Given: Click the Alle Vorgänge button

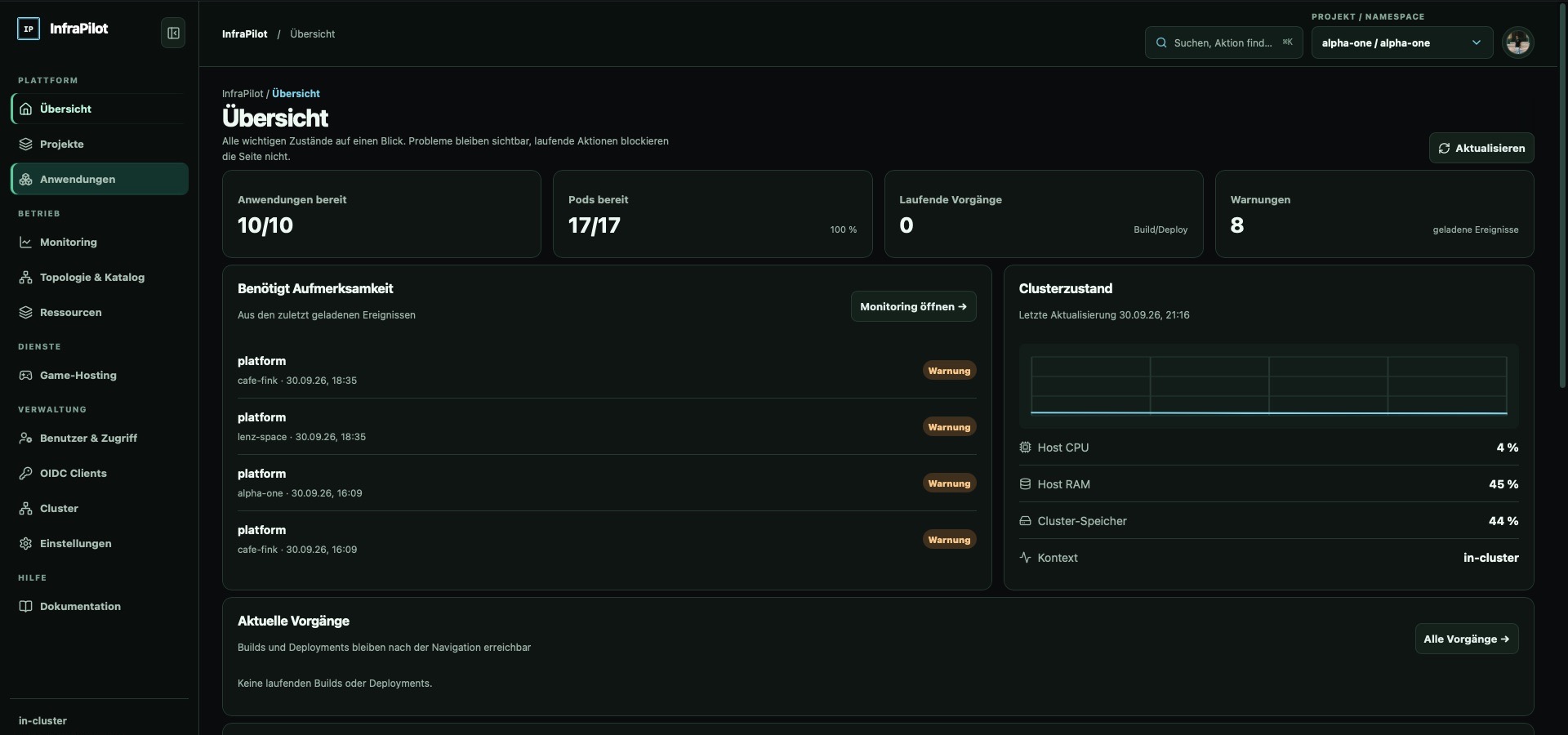Looking at the screenshot, I should coord(1467,639).
